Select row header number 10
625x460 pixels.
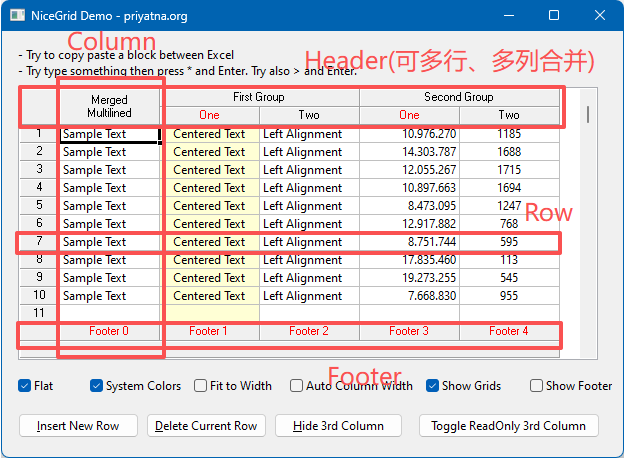(39, 295)
